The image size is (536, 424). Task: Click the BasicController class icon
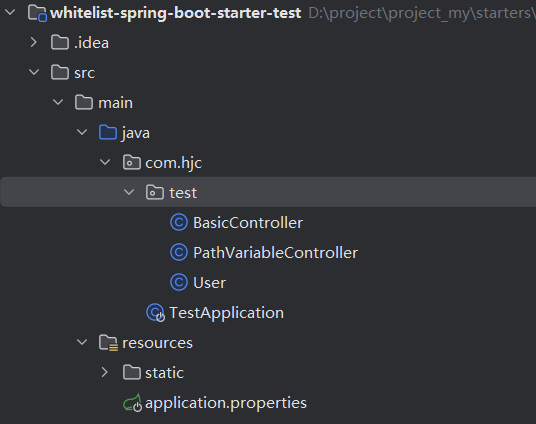(x=179, y=223)
